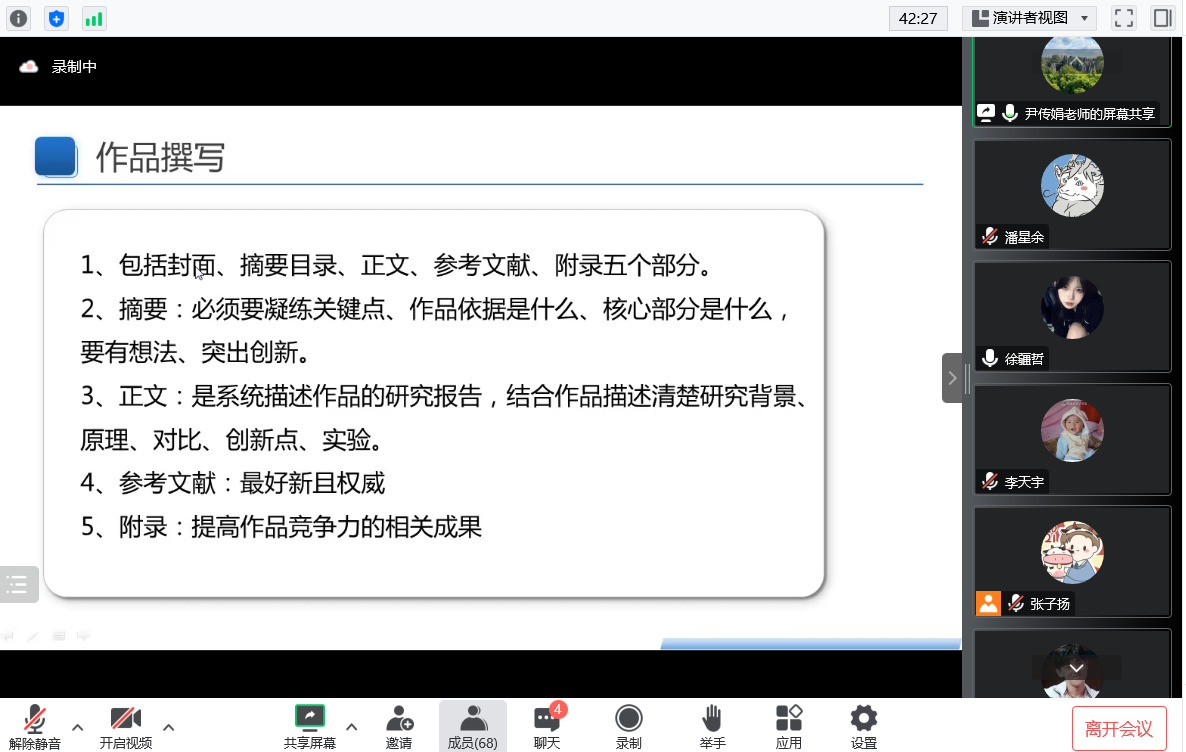Open the speaker view dropdown

pyautogui.click(x=1029, y=18)
